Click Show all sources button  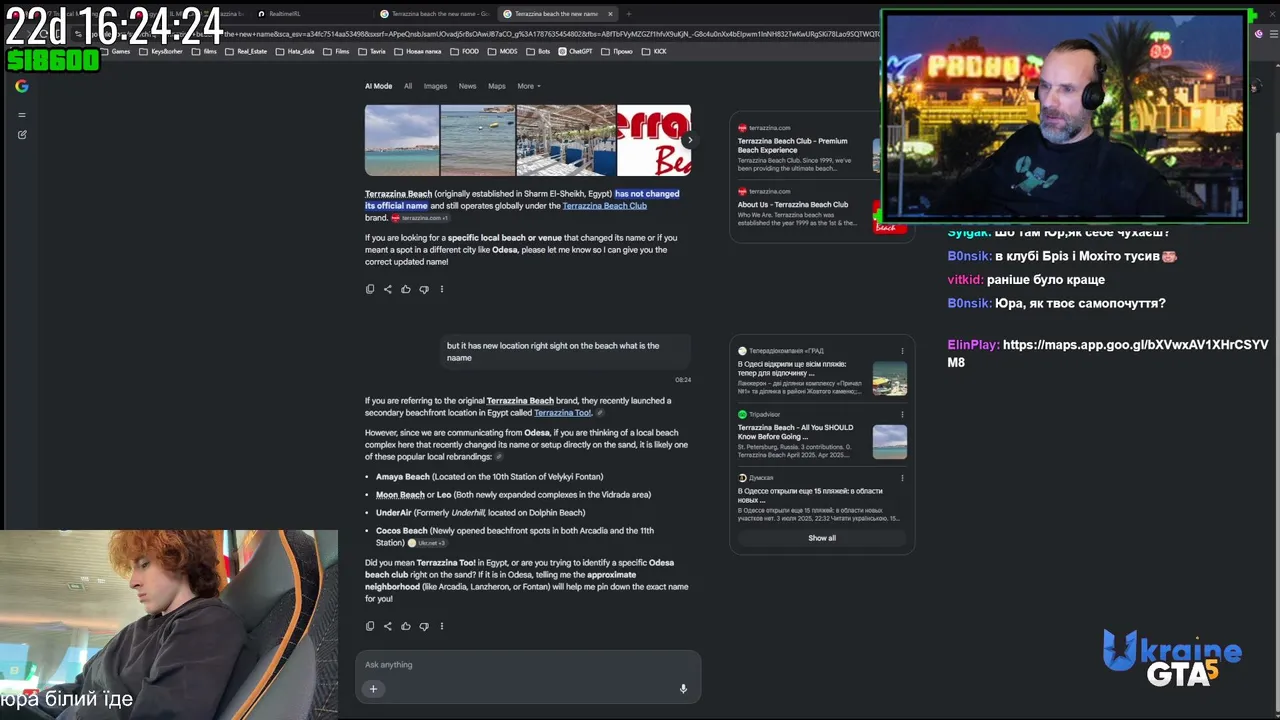click(x=822, y=538)
